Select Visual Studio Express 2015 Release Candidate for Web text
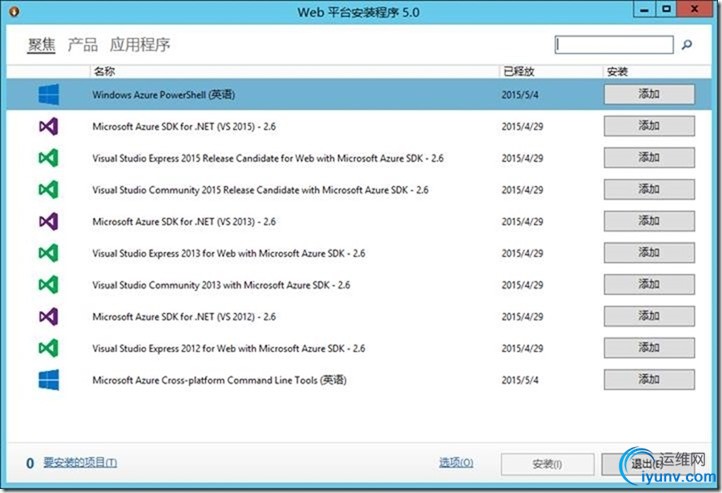This screenshot has width=722, height=493. 268,158
